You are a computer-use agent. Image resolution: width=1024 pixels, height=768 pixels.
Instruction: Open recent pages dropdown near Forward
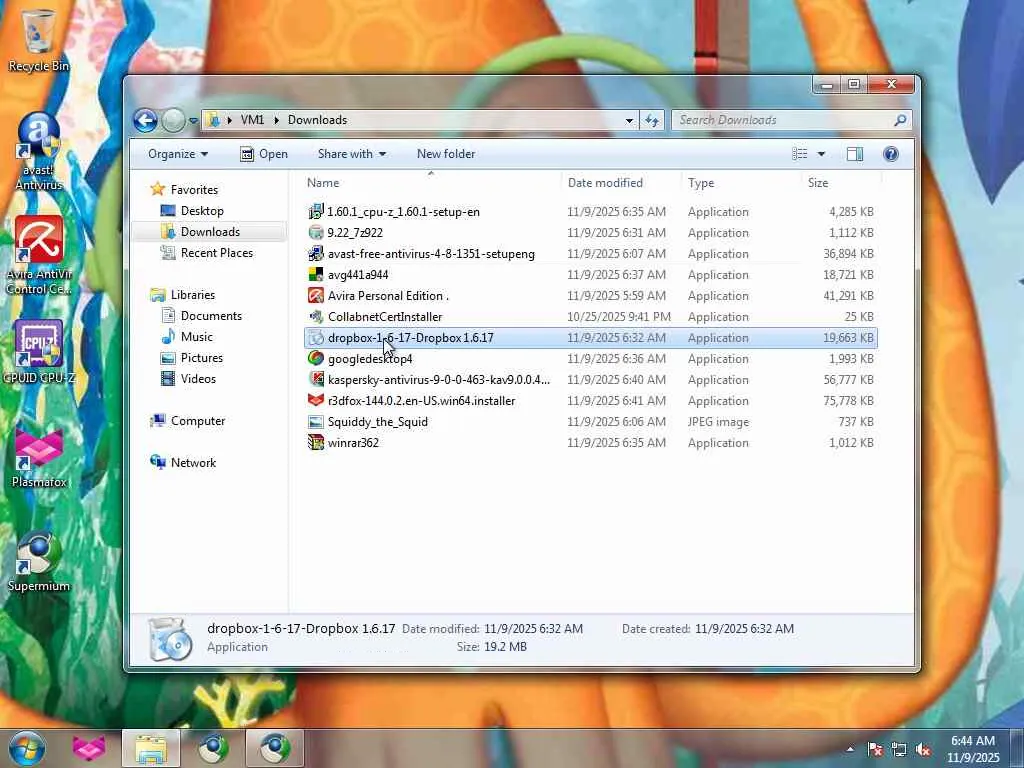pos(193,121)
